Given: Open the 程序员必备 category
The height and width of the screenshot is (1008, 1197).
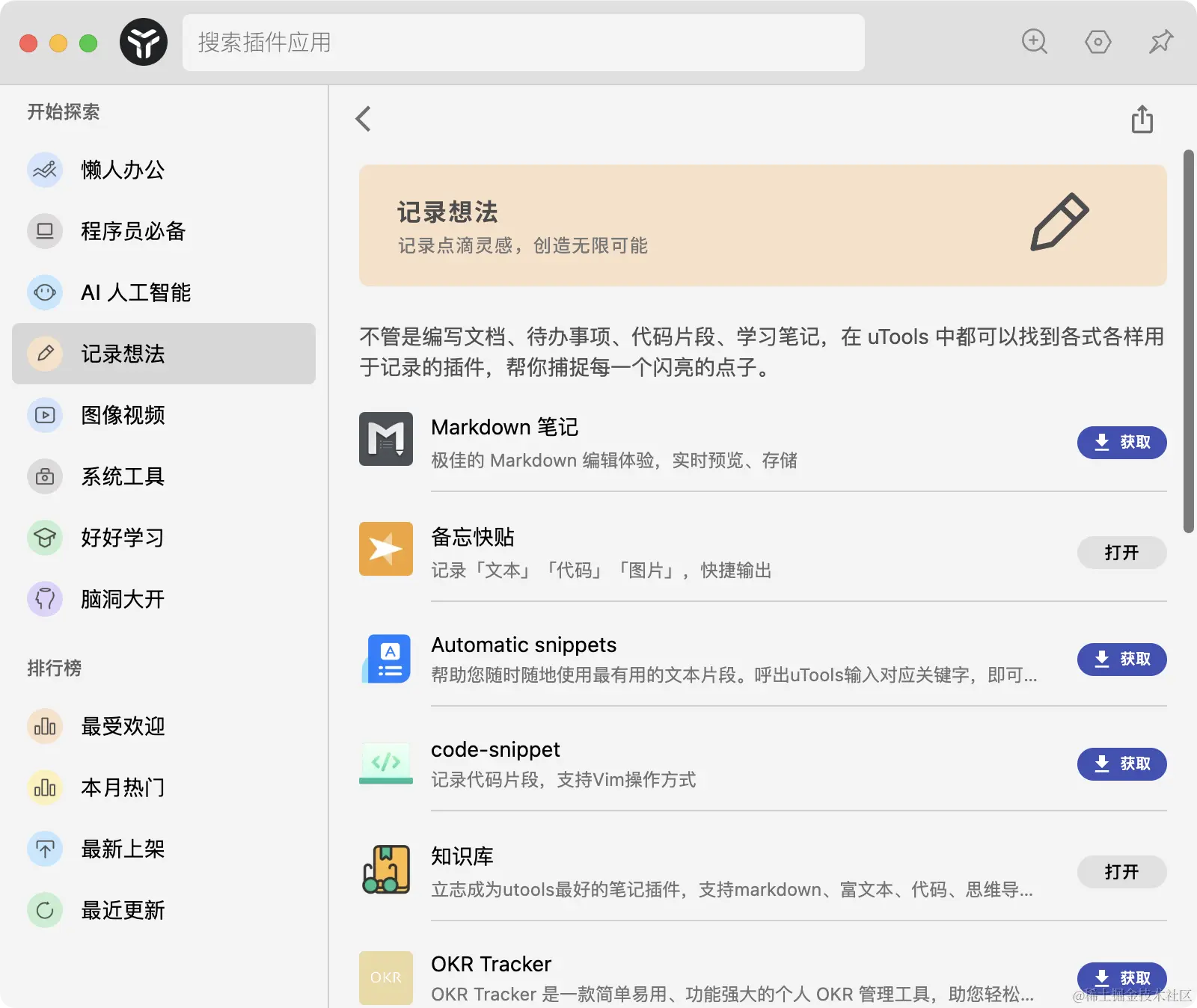Looking at the screenshot, I should click(x=164, y=231).
